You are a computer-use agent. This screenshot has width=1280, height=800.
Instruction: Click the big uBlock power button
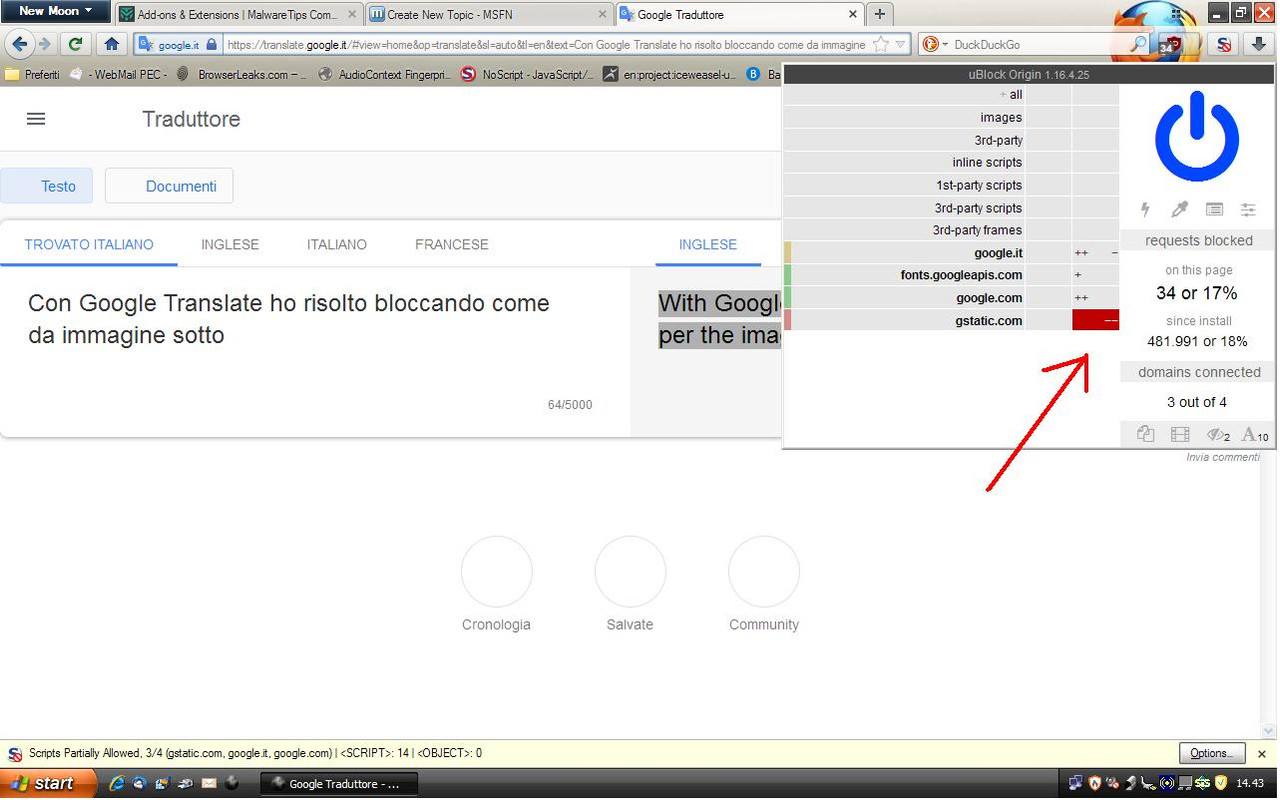pyautogui.click(x=1197, y=137)
